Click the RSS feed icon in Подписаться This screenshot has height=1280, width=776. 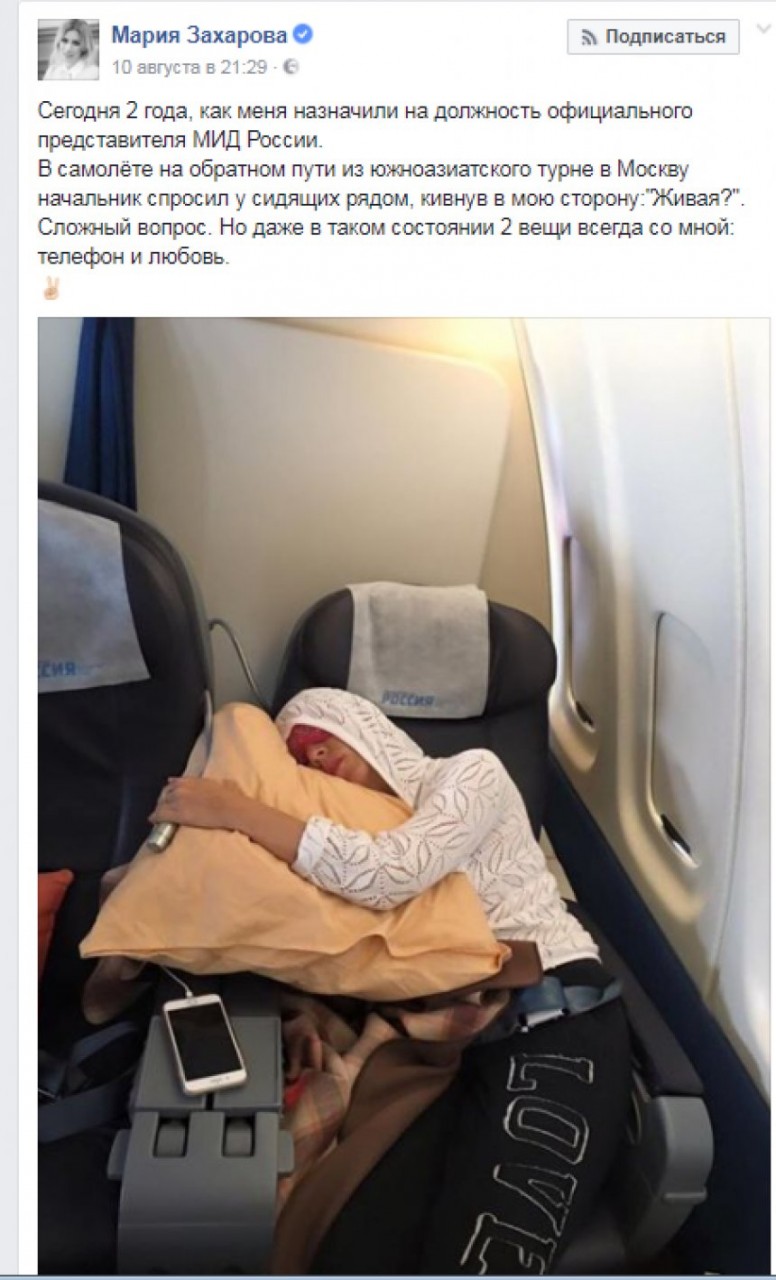589,37
